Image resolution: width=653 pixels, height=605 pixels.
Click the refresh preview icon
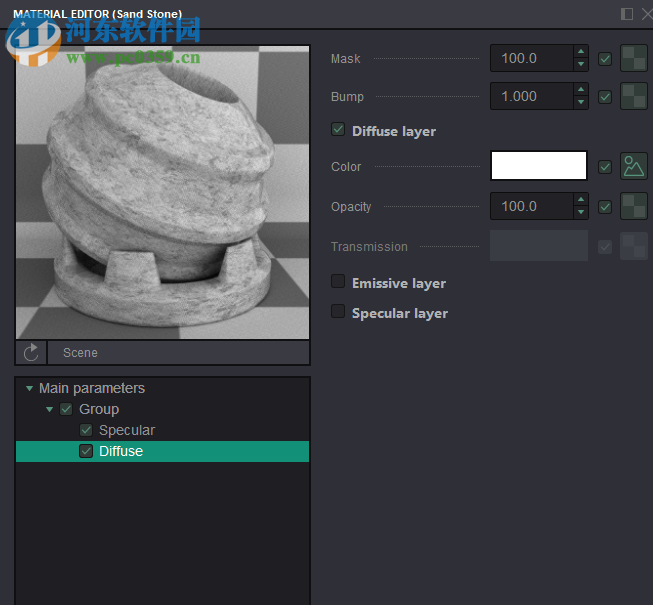(x=31, y=353)
